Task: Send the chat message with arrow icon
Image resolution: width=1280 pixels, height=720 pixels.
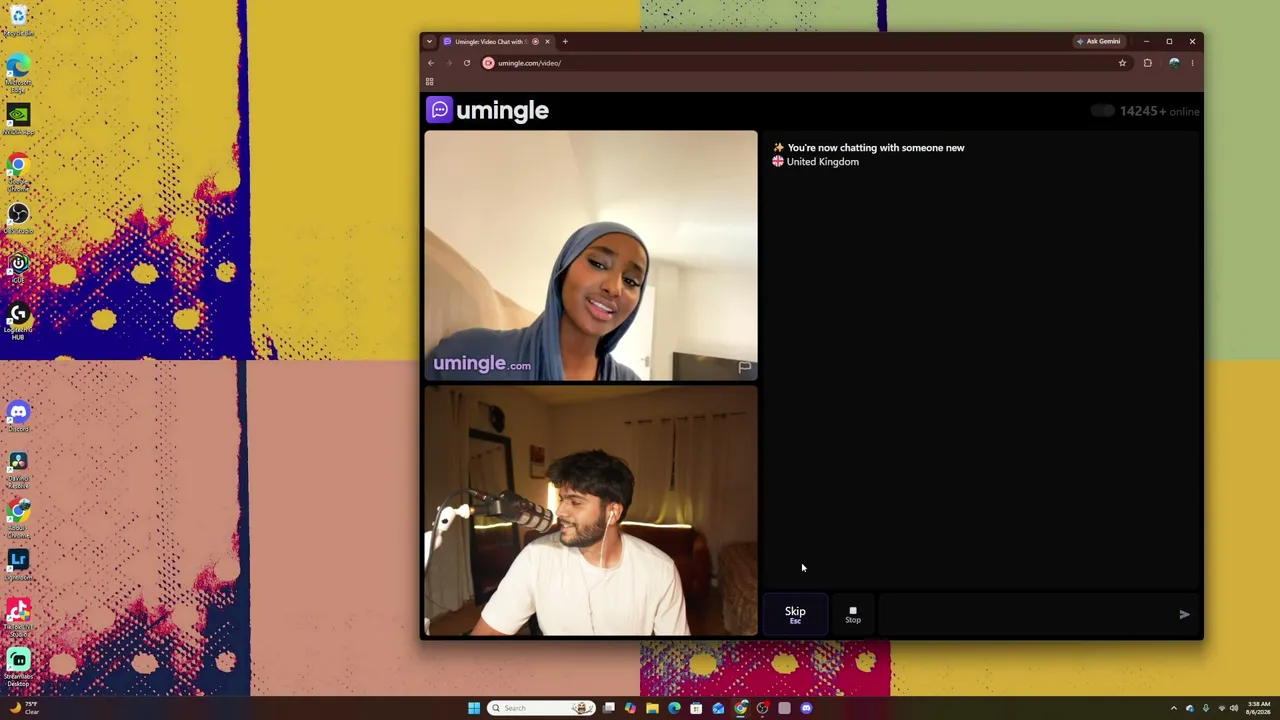Action: [1184, 614]
